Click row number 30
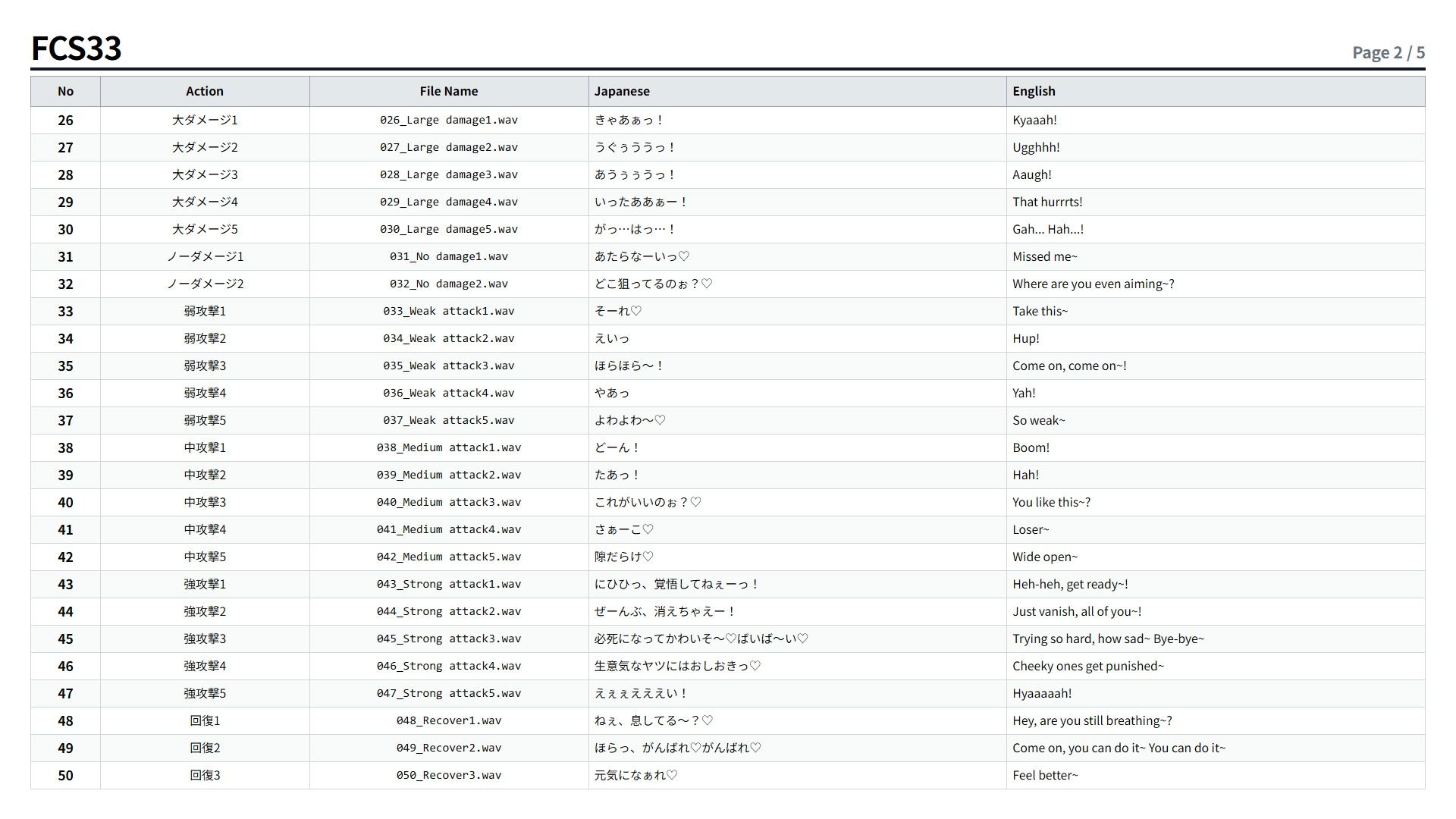 (x=65, y=229)
